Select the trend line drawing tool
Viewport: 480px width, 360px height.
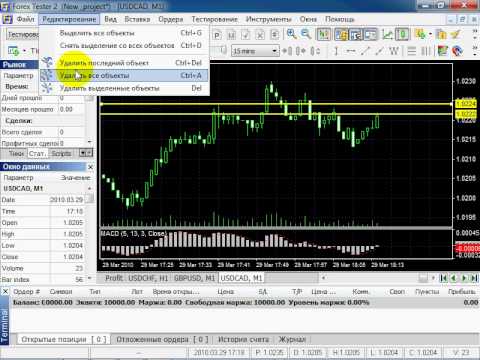[365, 51]
